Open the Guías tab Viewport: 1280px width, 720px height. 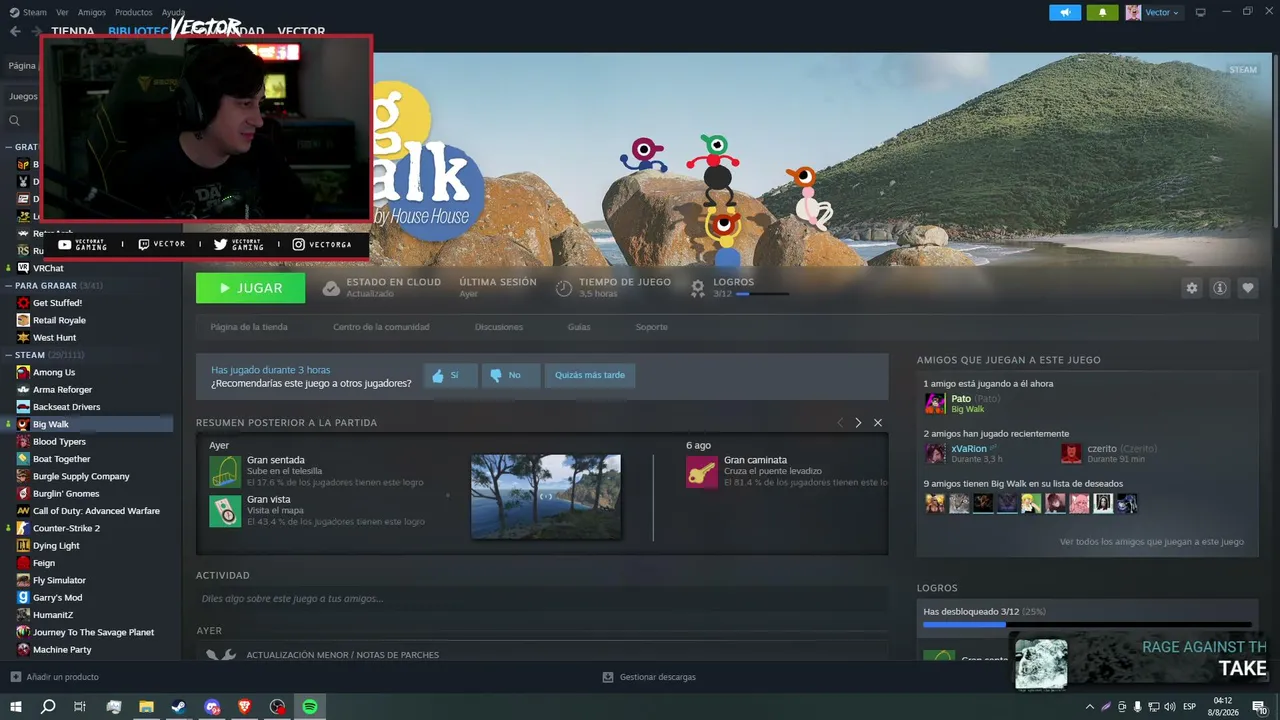579,327
